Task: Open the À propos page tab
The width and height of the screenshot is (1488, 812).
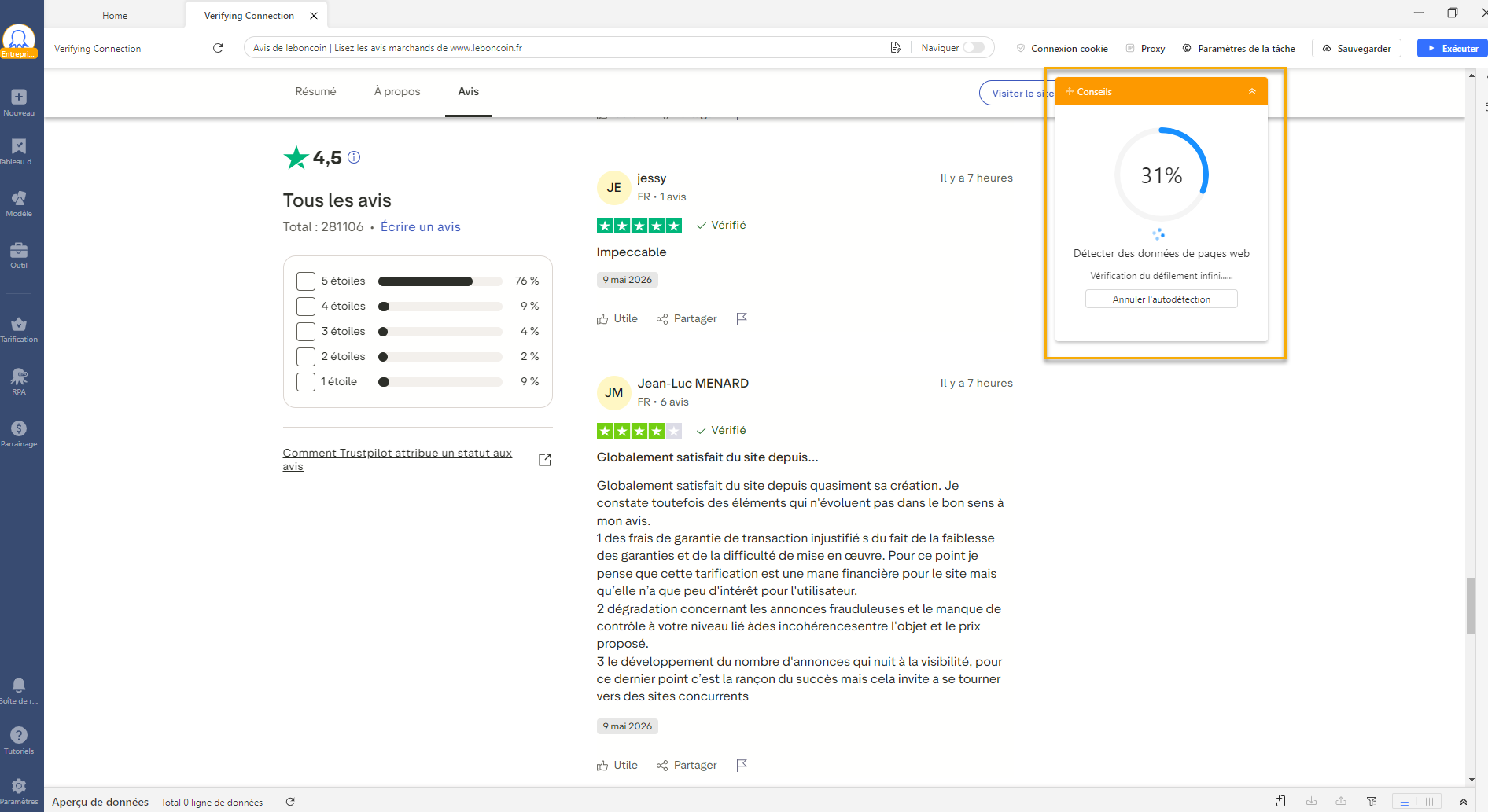Action: (397, 91)
